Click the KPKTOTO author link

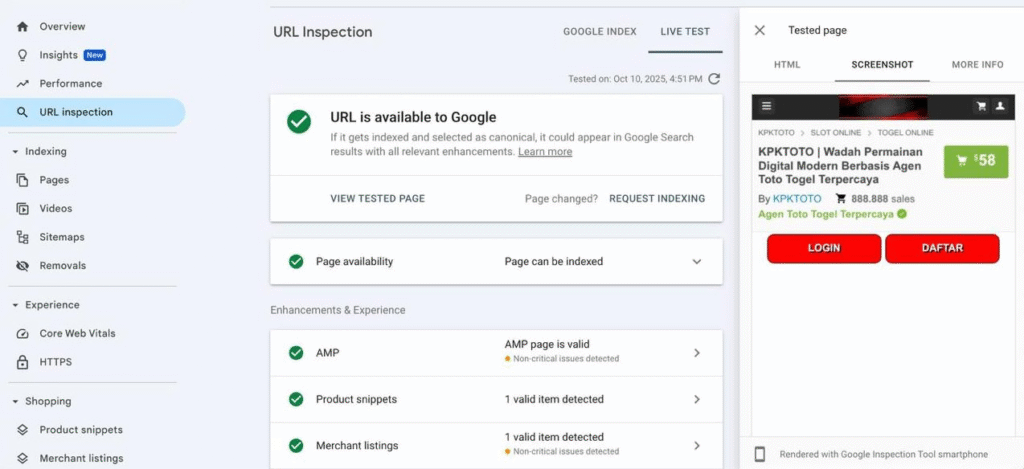pyautogui.click(x=797, y=199)
